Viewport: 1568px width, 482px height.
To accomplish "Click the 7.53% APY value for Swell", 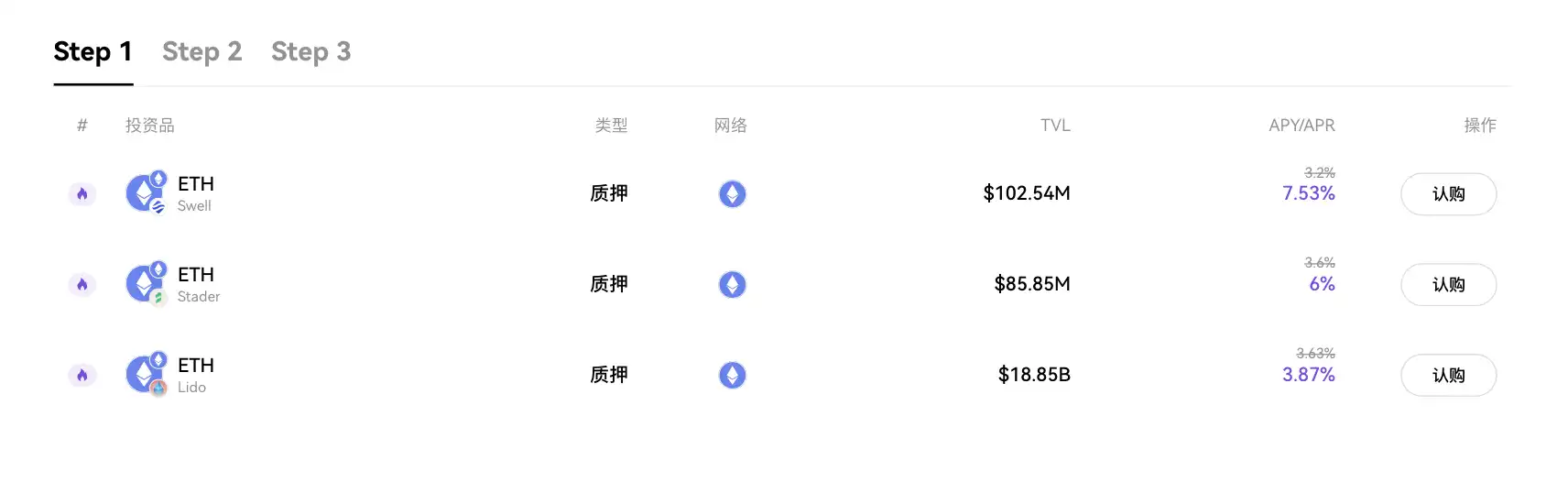I will click(x=1309, y=193).
